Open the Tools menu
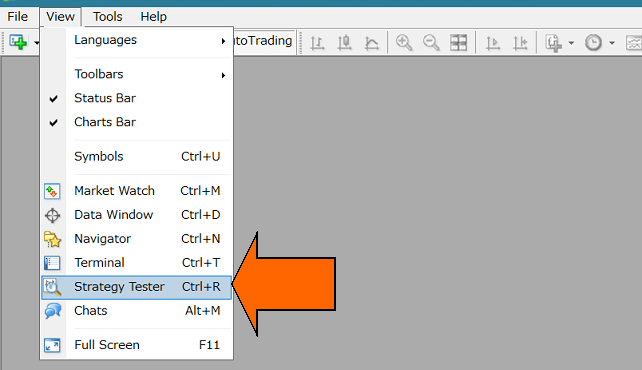642x370 pixels. [x=107, y=17]
